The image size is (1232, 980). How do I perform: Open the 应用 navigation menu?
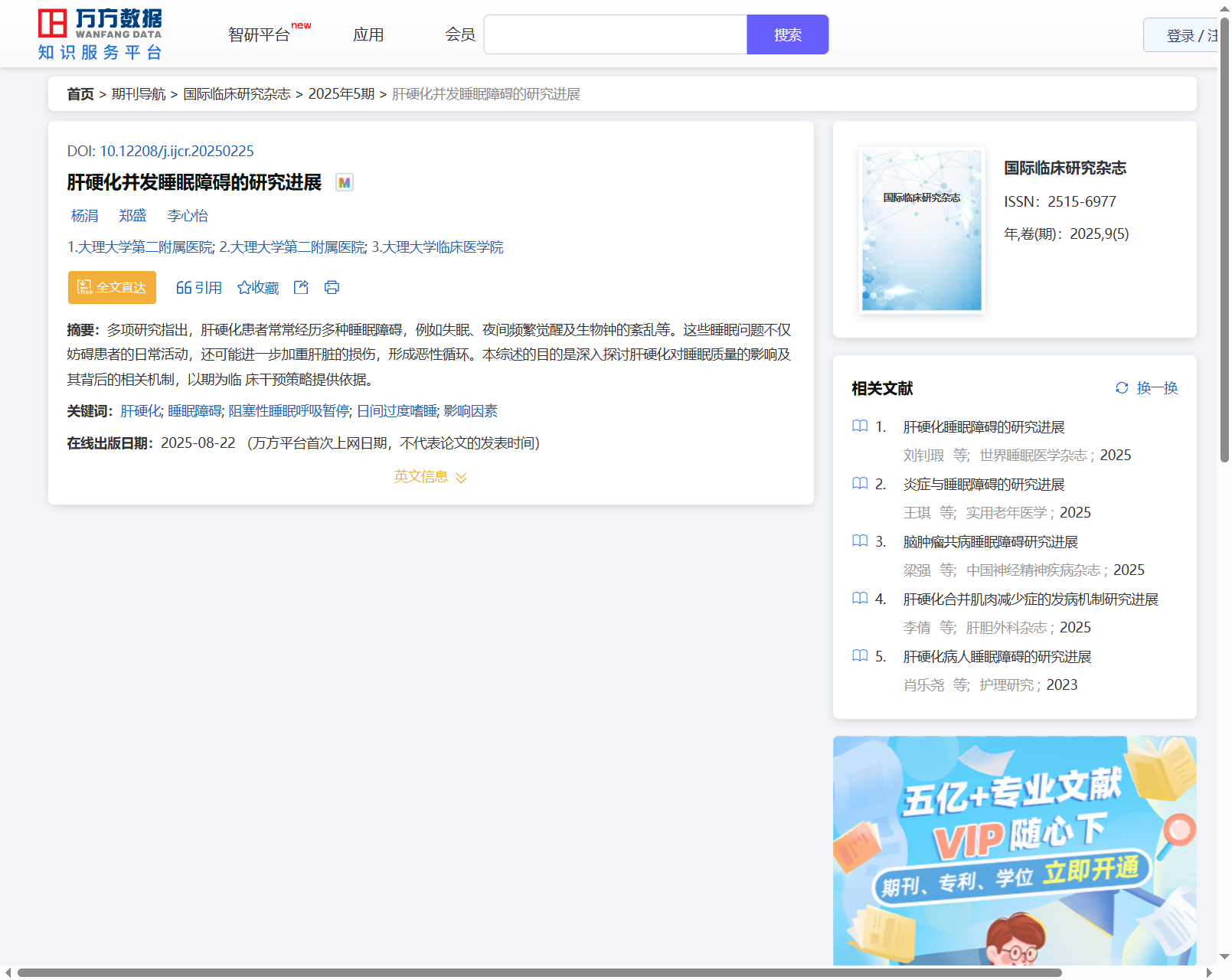(368, 34)
